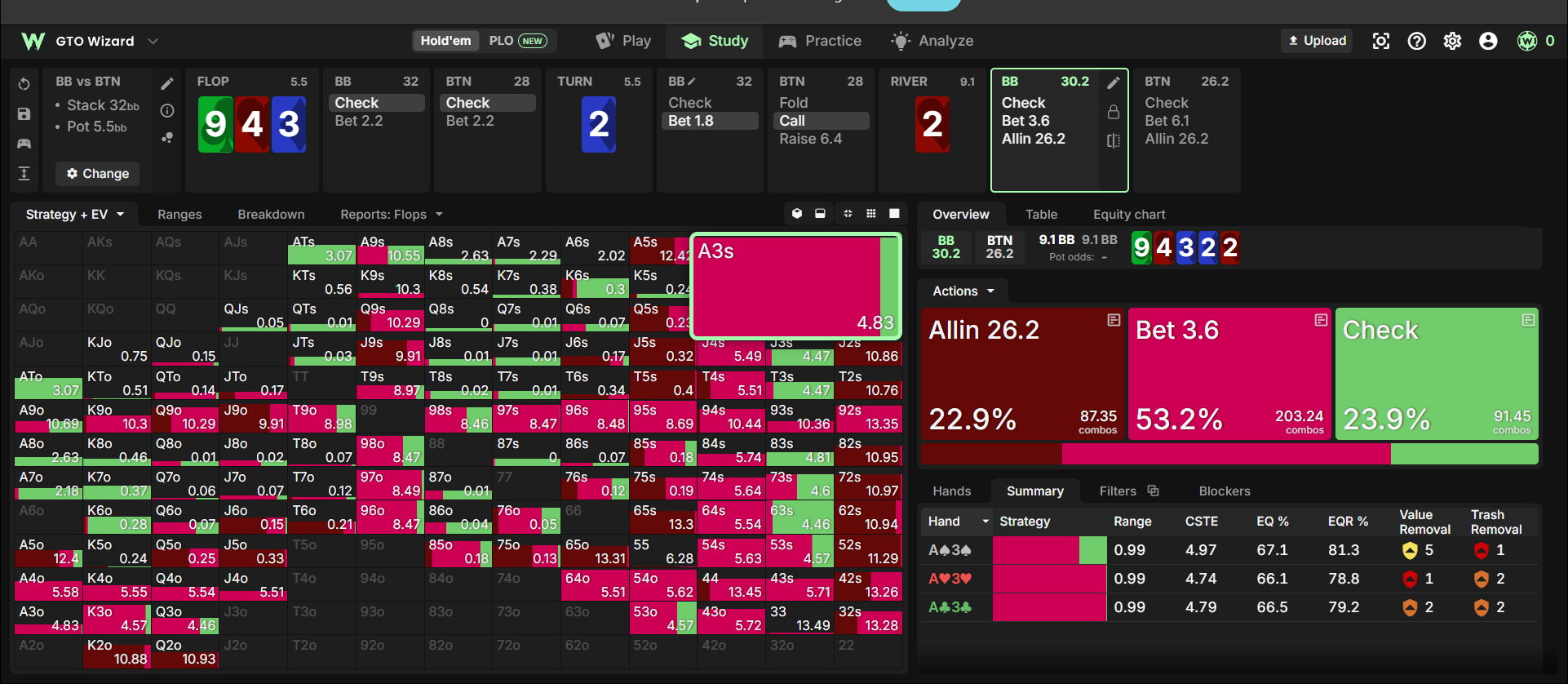Open the info icon for BB vs BTN
The image size is (1568, 684).
click(167, 110)
